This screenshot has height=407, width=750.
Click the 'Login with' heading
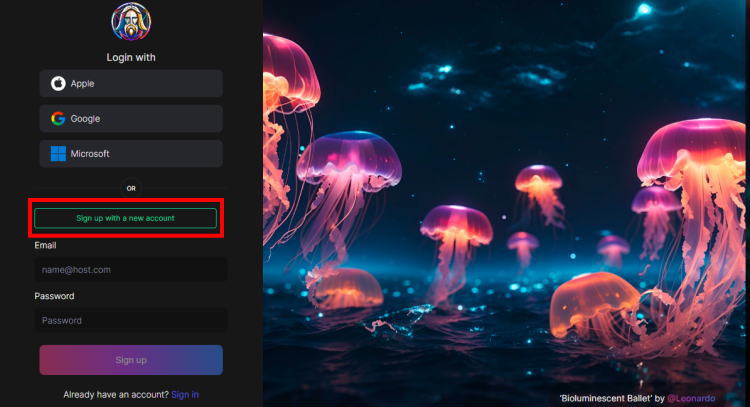[x=131, y=57]
